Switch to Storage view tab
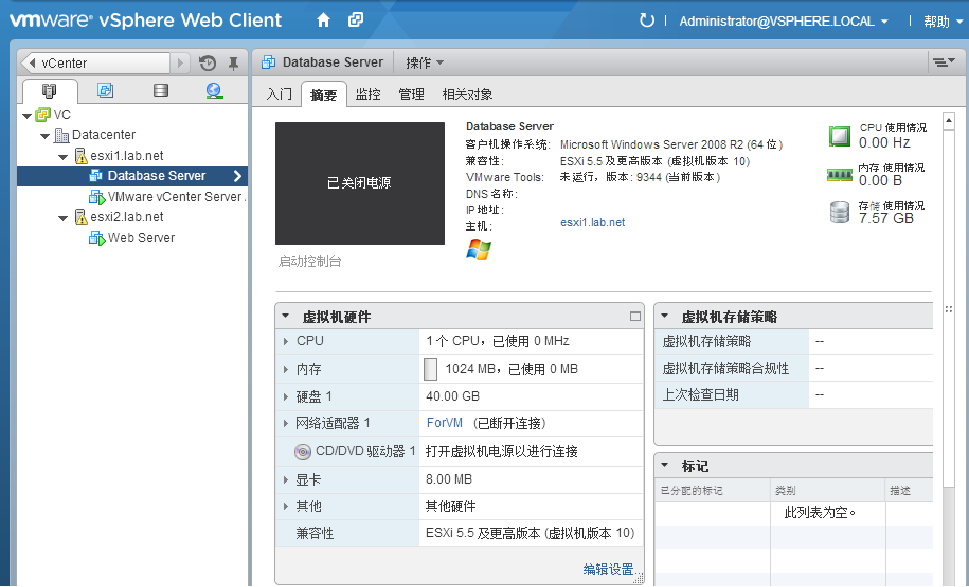Screen dimensions: 969x587 click(161, 91)
